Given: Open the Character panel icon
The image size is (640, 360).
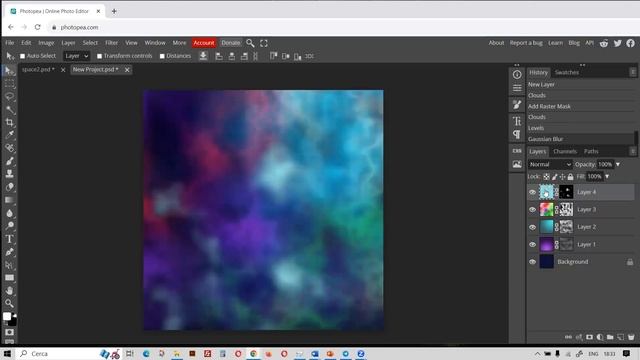Looking at the screenshot, I should click(517, 121).
